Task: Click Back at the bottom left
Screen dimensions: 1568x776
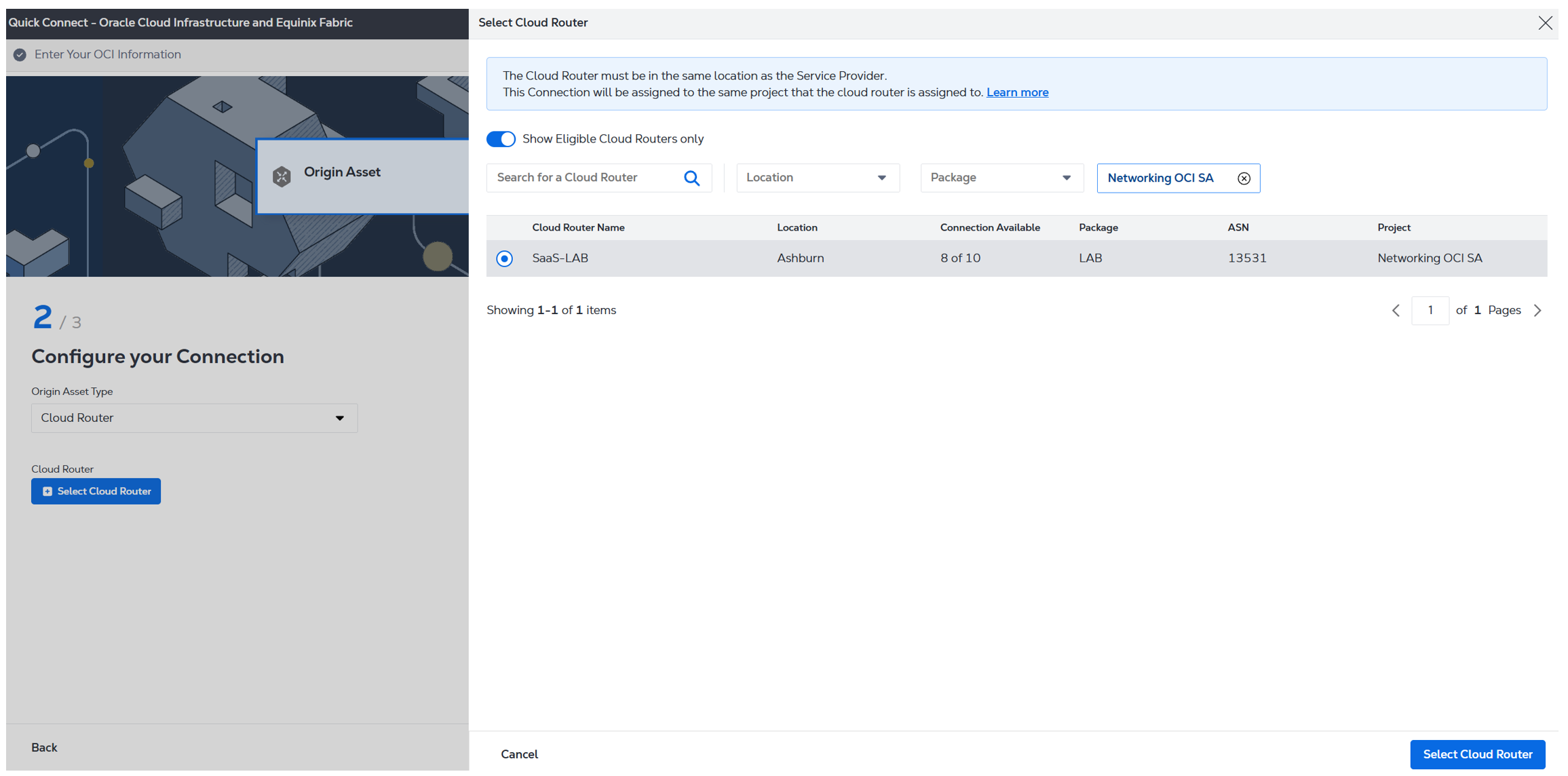Action: (x=44, y=748)
